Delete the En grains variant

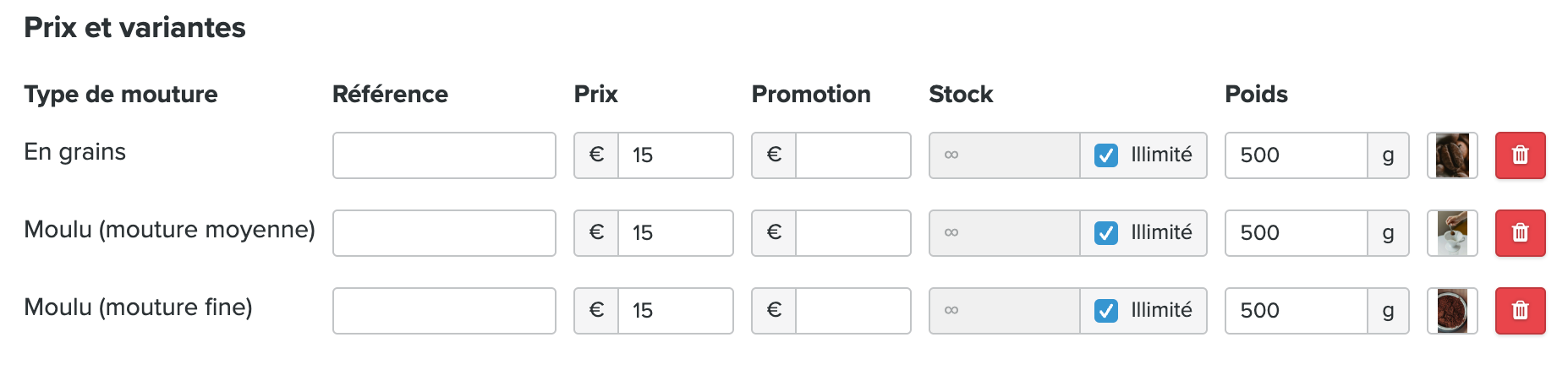coord(1520,155)
